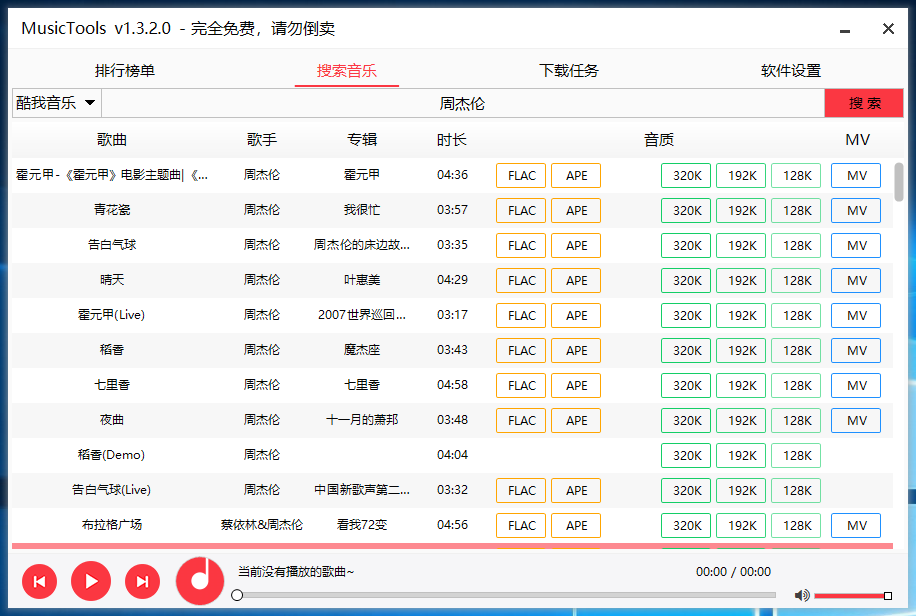This screenshot has height=616, width=916.
Task: Switch to the 搜索音乐 tab
Action: [x=346, y=71]
